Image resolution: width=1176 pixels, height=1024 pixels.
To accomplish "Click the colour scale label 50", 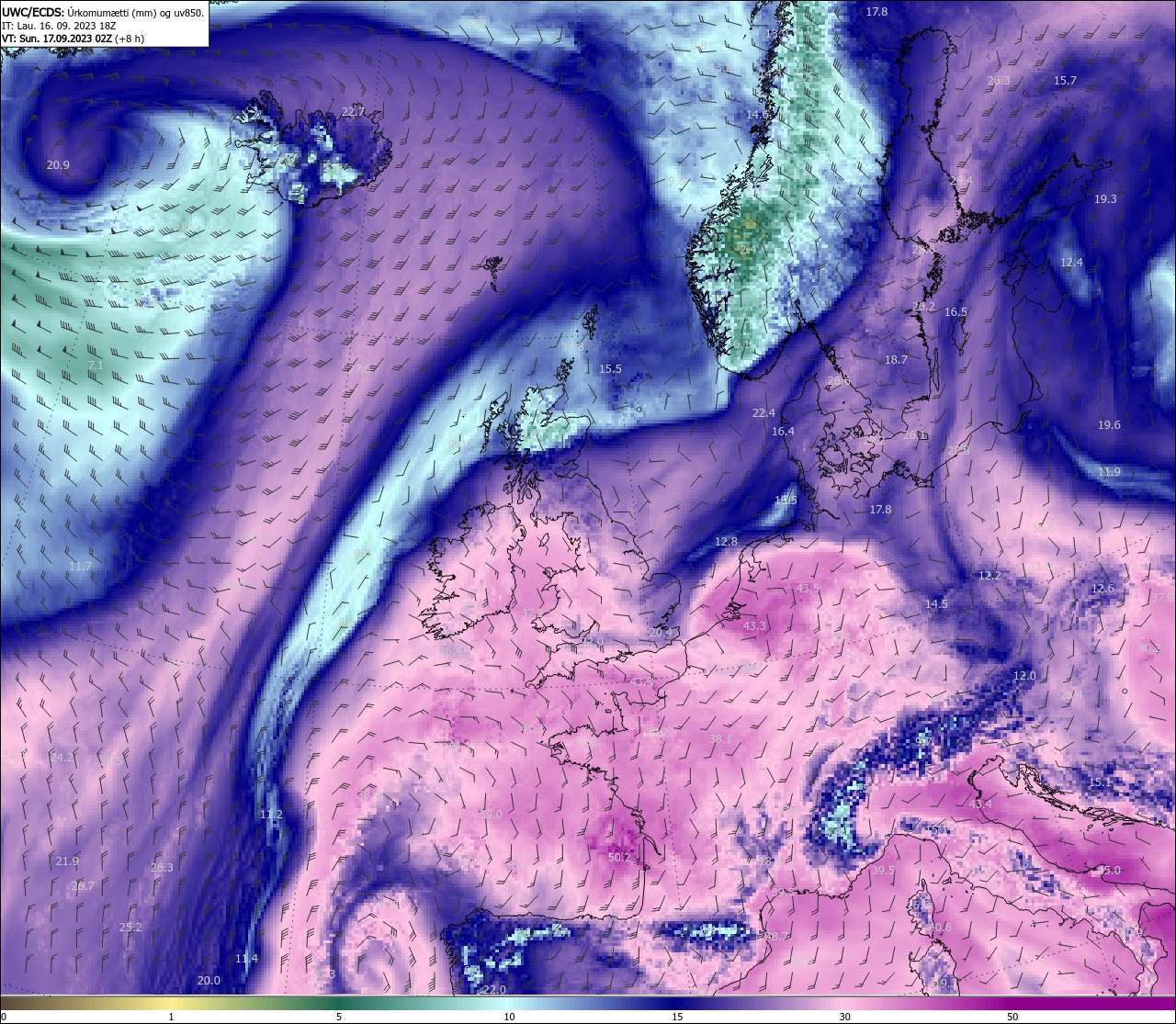I will pyautogui.click(x=1012, y=1017).
